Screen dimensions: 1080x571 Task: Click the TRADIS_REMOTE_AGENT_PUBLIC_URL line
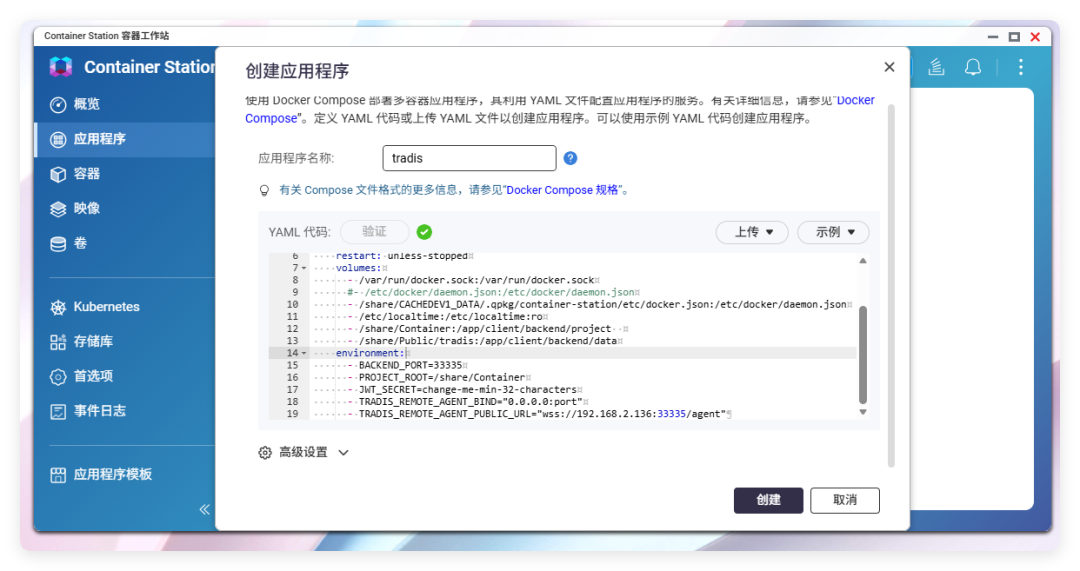(x=543, y=414)
